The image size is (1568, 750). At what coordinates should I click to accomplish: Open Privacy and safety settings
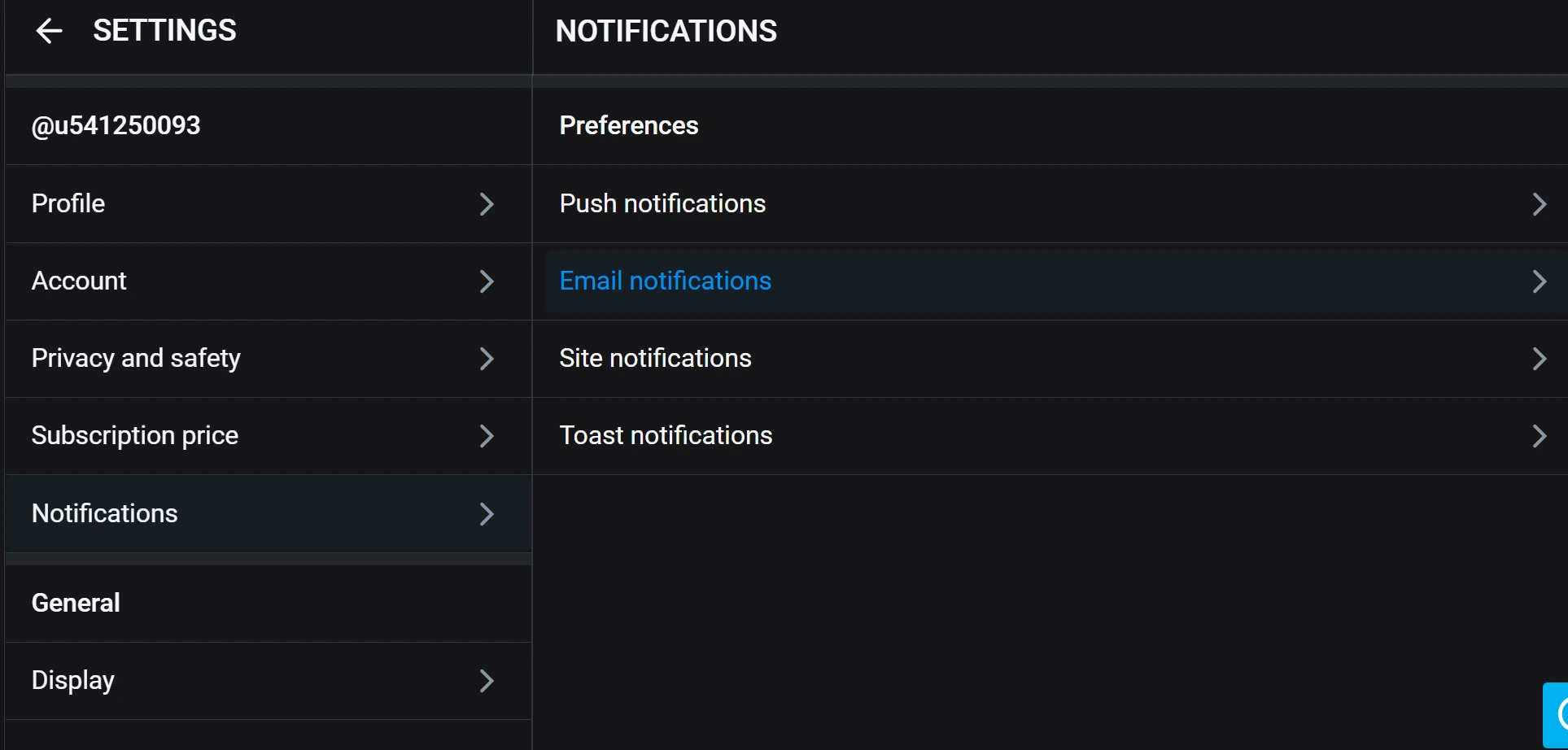click(x=136, y=359)
